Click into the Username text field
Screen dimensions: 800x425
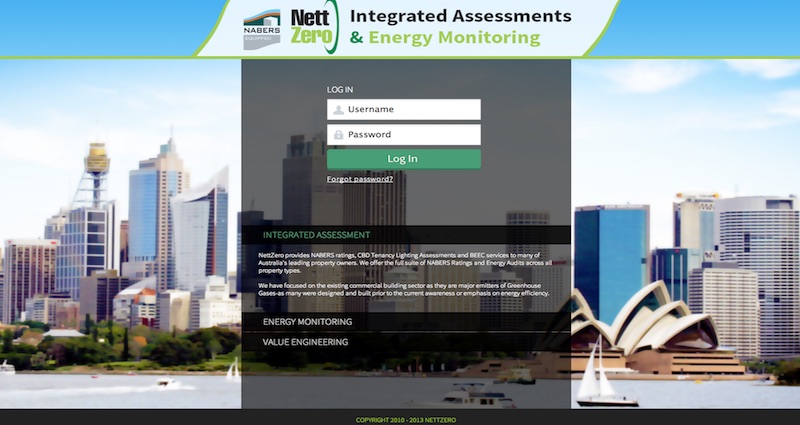410,110
